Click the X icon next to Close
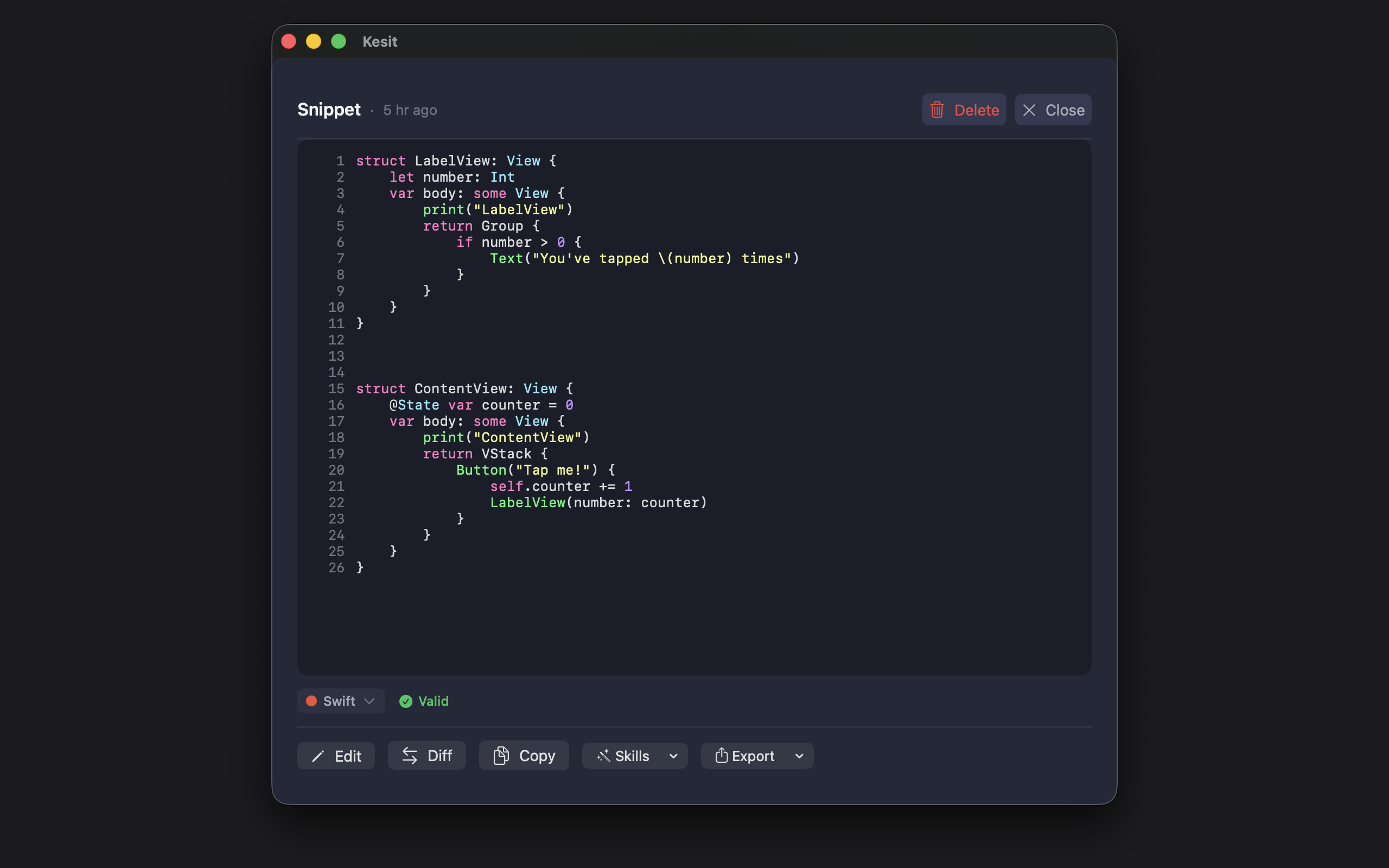The image size is (1389, 868). coord(1030,110)
